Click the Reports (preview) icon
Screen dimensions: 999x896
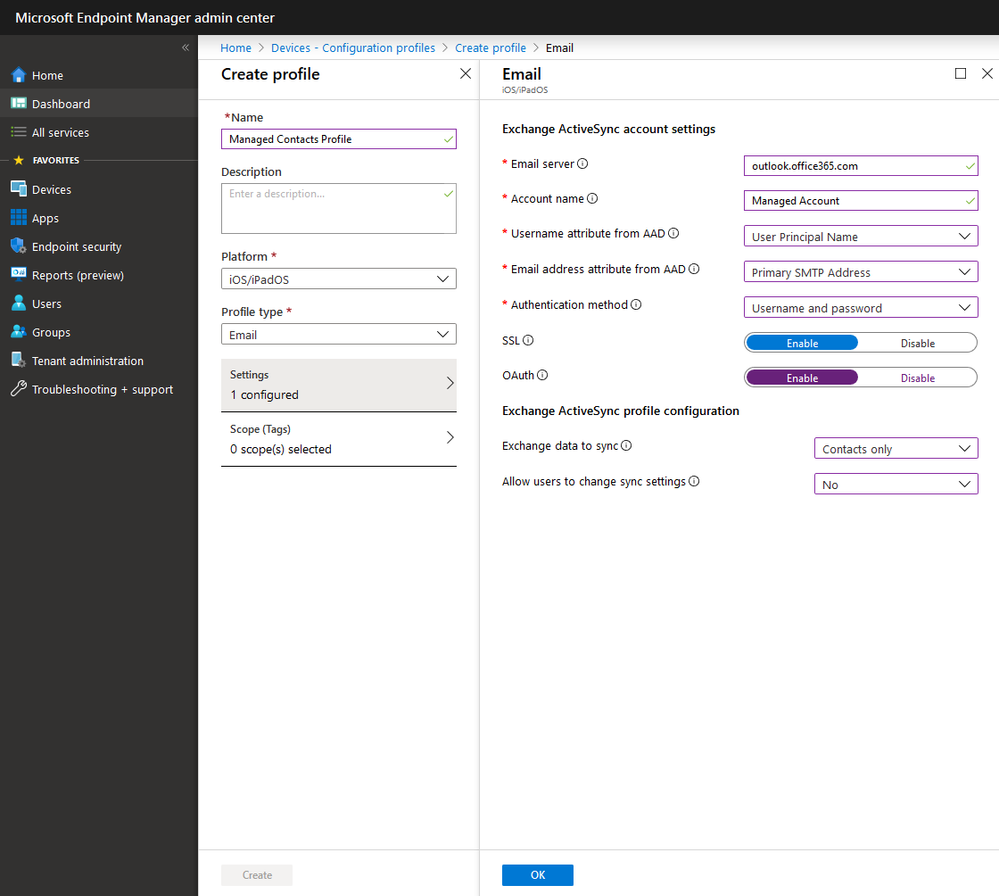pos(18,275)
